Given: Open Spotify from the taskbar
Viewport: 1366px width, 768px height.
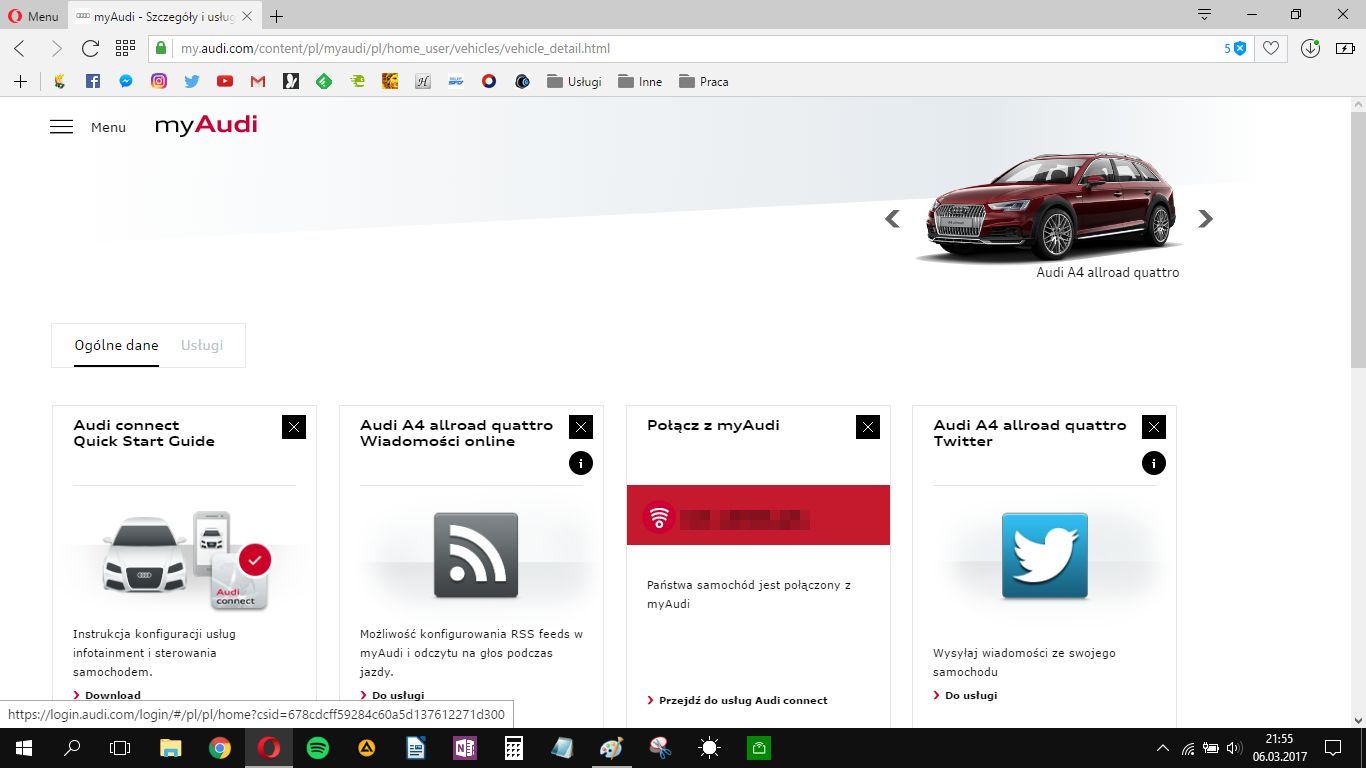Looking at the screenshot, I should pyautogui.click(x=318, y=748).
